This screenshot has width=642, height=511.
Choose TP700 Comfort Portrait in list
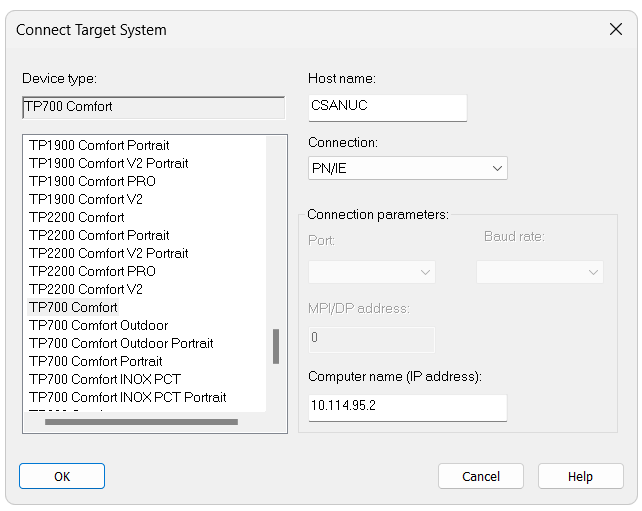tap(96, 362)
